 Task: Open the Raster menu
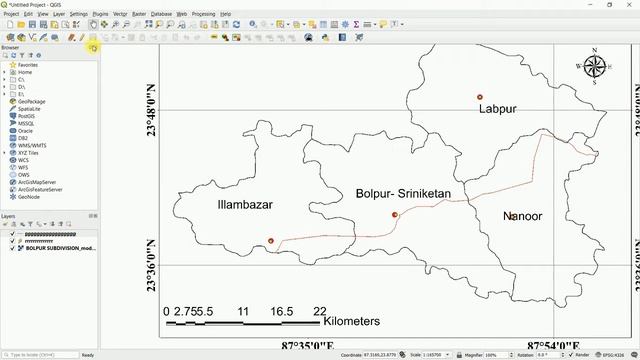[x=139, y=14]
